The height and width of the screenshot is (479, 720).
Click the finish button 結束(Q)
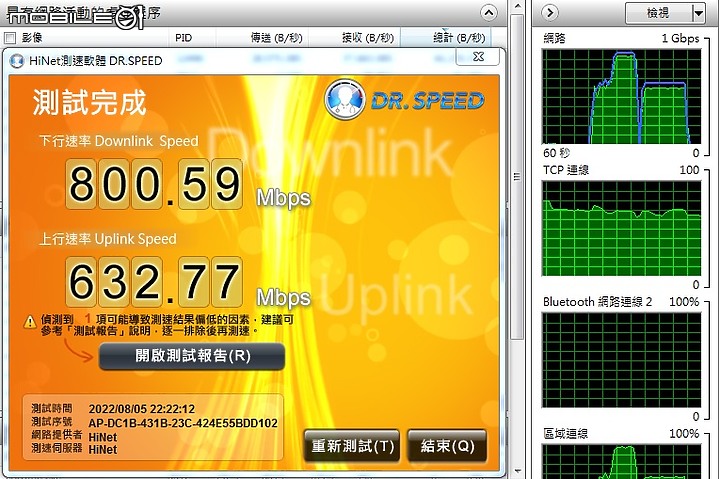tap(447, 446)
